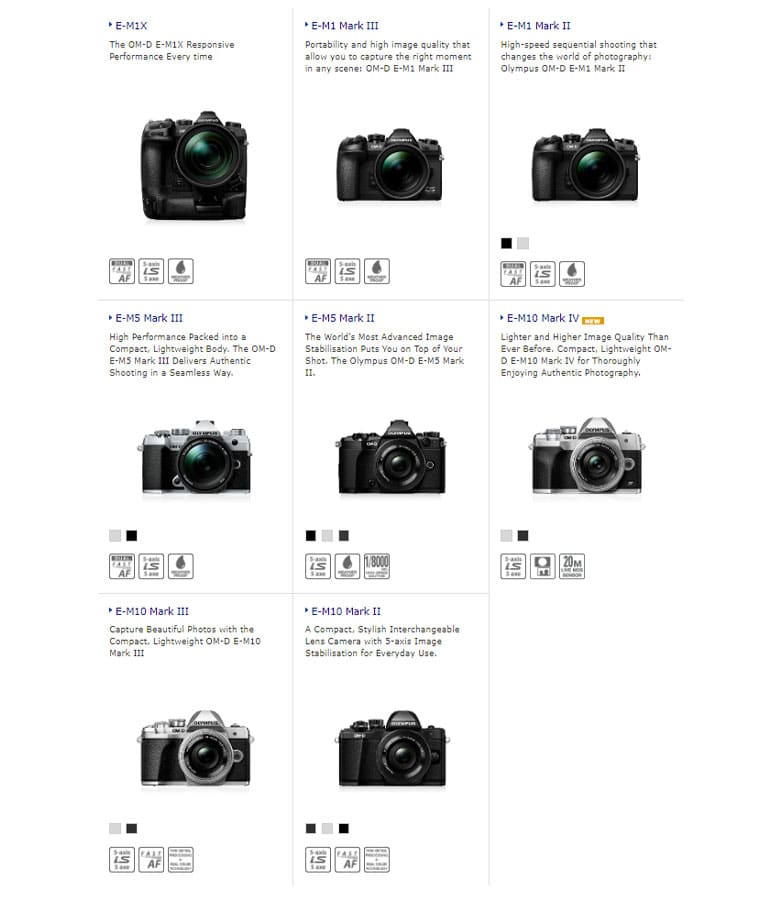Click the selfie portrait icon under E-M10 Mark IV

[x=542, y=566]
